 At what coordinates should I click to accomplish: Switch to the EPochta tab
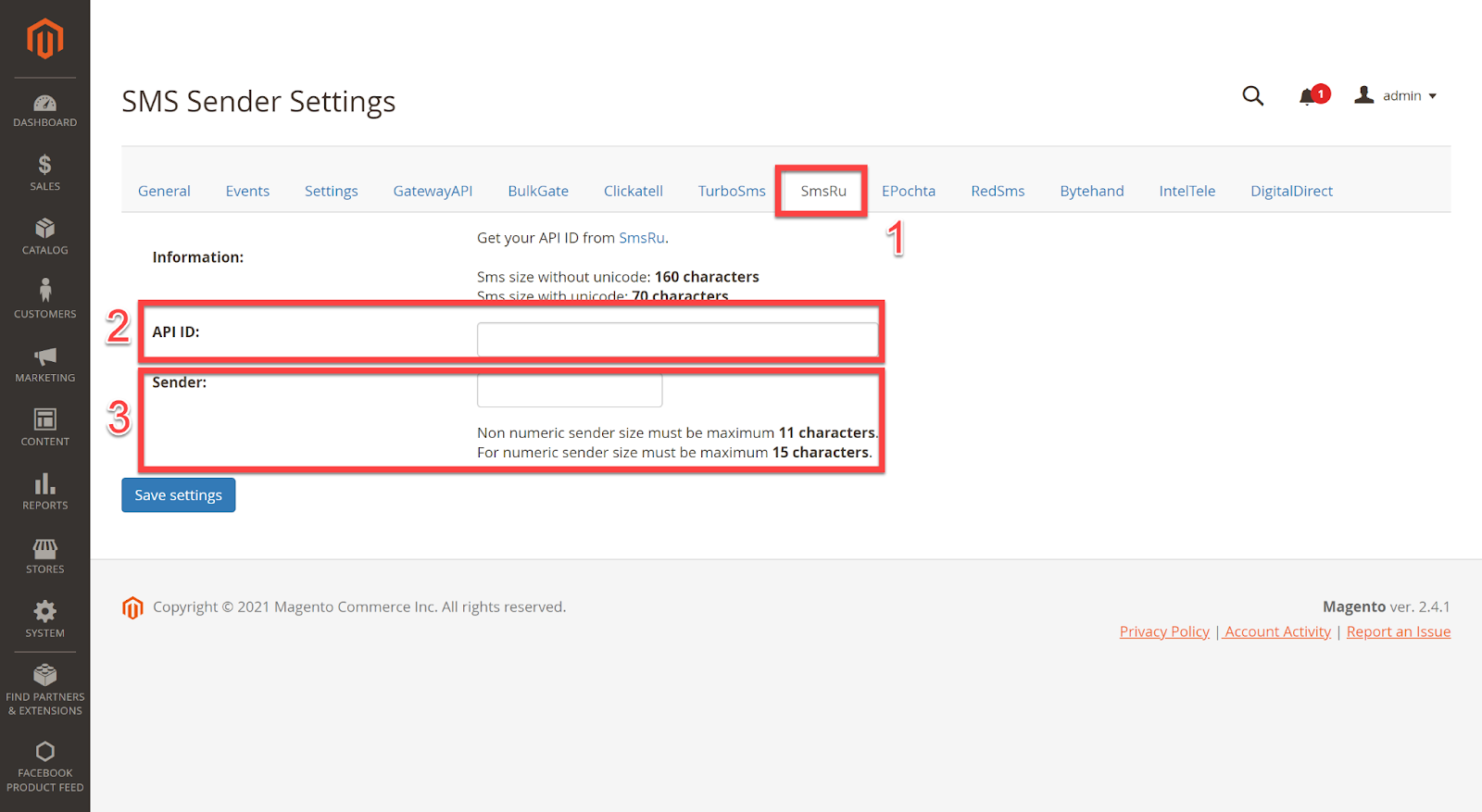tap(909, 191)
